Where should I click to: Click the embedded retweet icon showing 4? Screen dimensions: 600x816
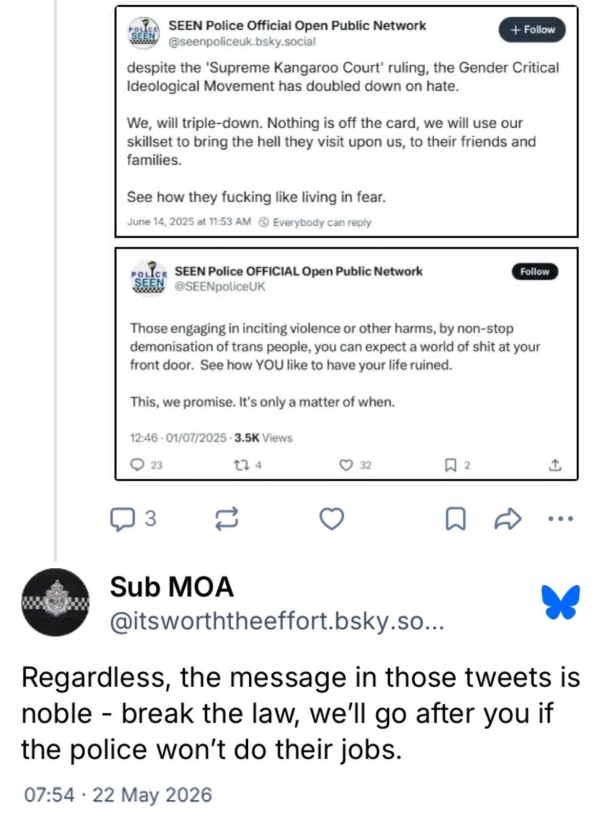coord(248,465)
